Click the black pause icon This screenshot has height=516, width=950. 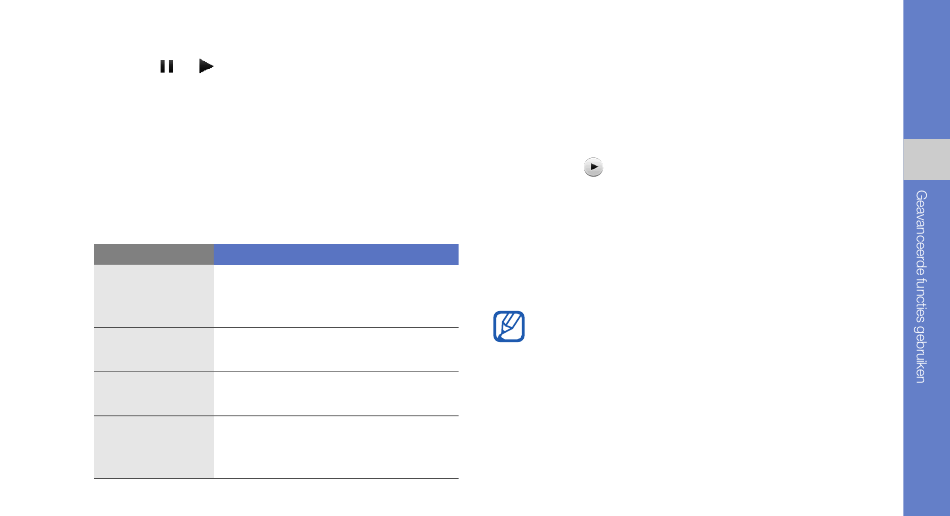[167, 67]
